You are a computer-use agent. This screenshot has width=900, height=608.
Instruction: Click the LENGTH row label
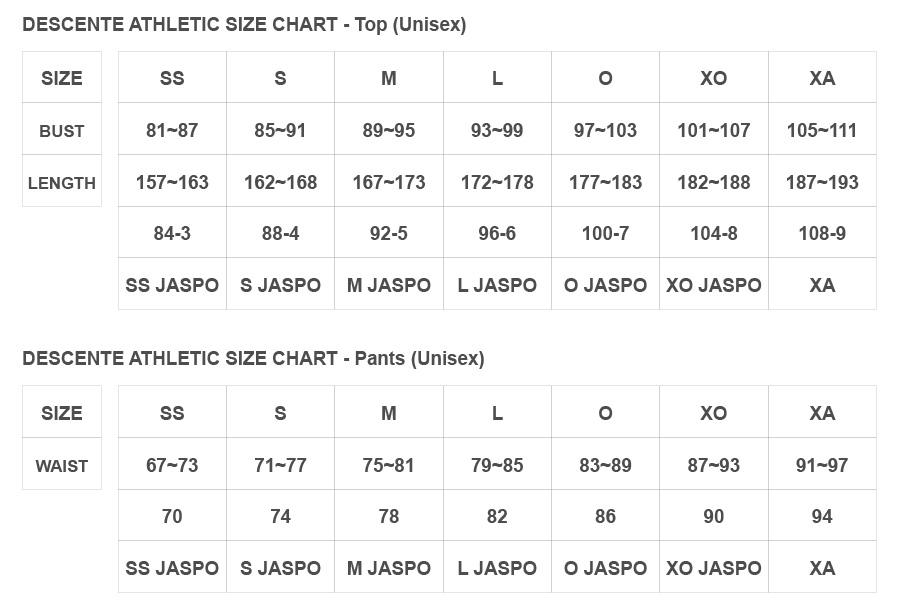pos(61,183)
